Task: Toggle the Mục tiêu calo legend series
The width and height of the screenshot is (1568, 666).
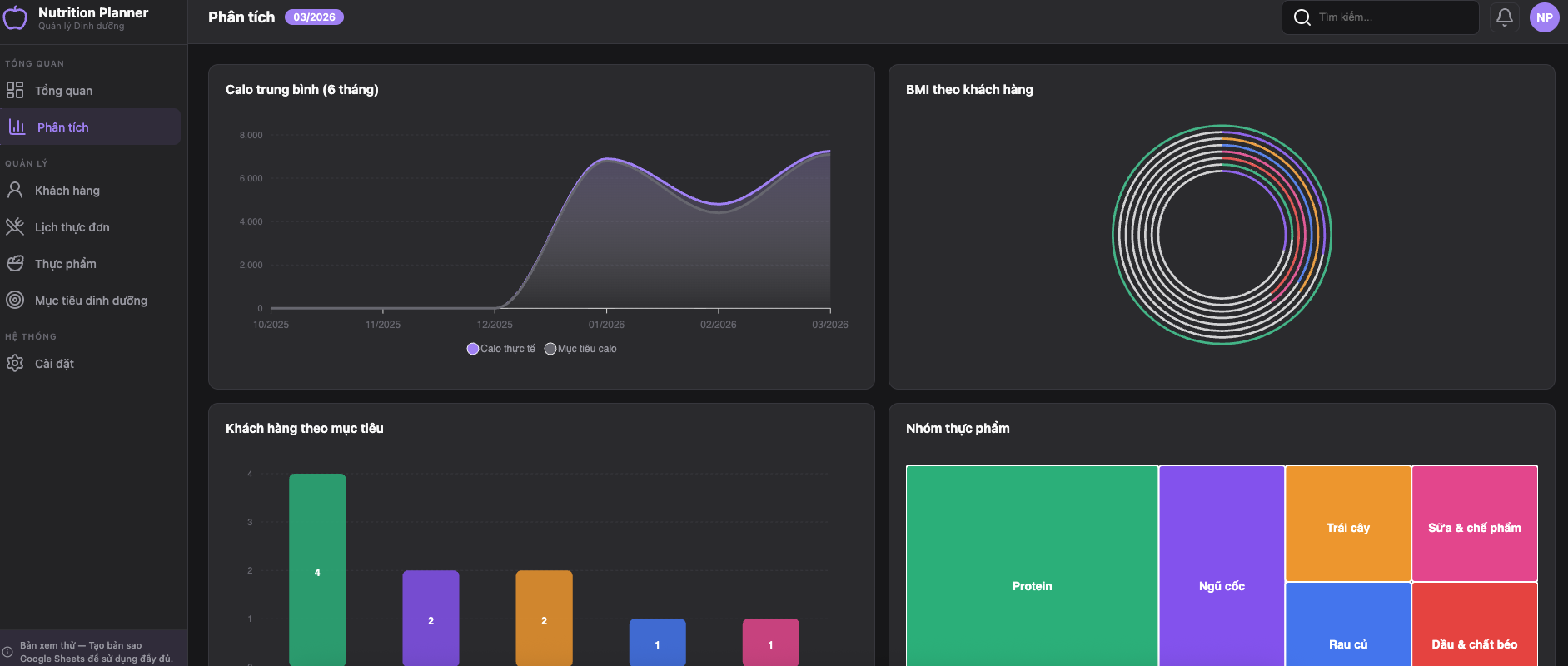Action: (580, 349)
